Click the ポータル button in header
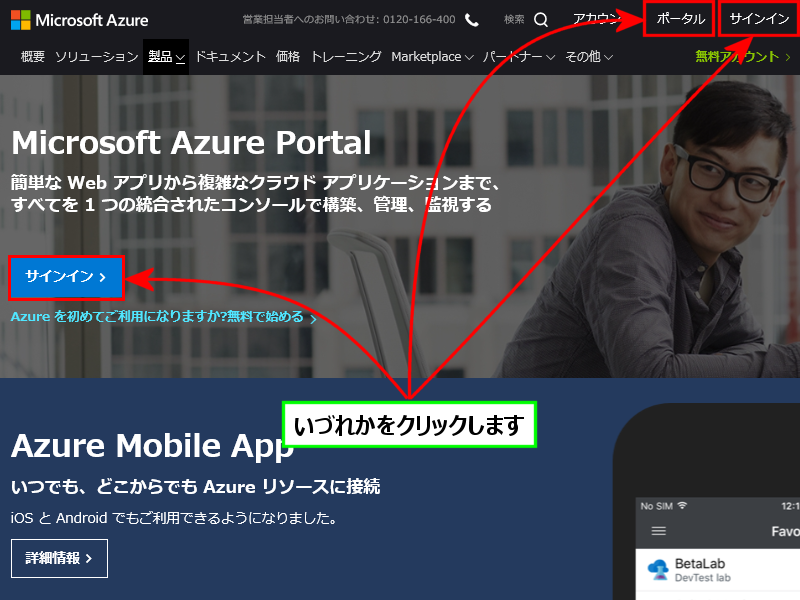 pyautogui.click(x=680, y=20)
